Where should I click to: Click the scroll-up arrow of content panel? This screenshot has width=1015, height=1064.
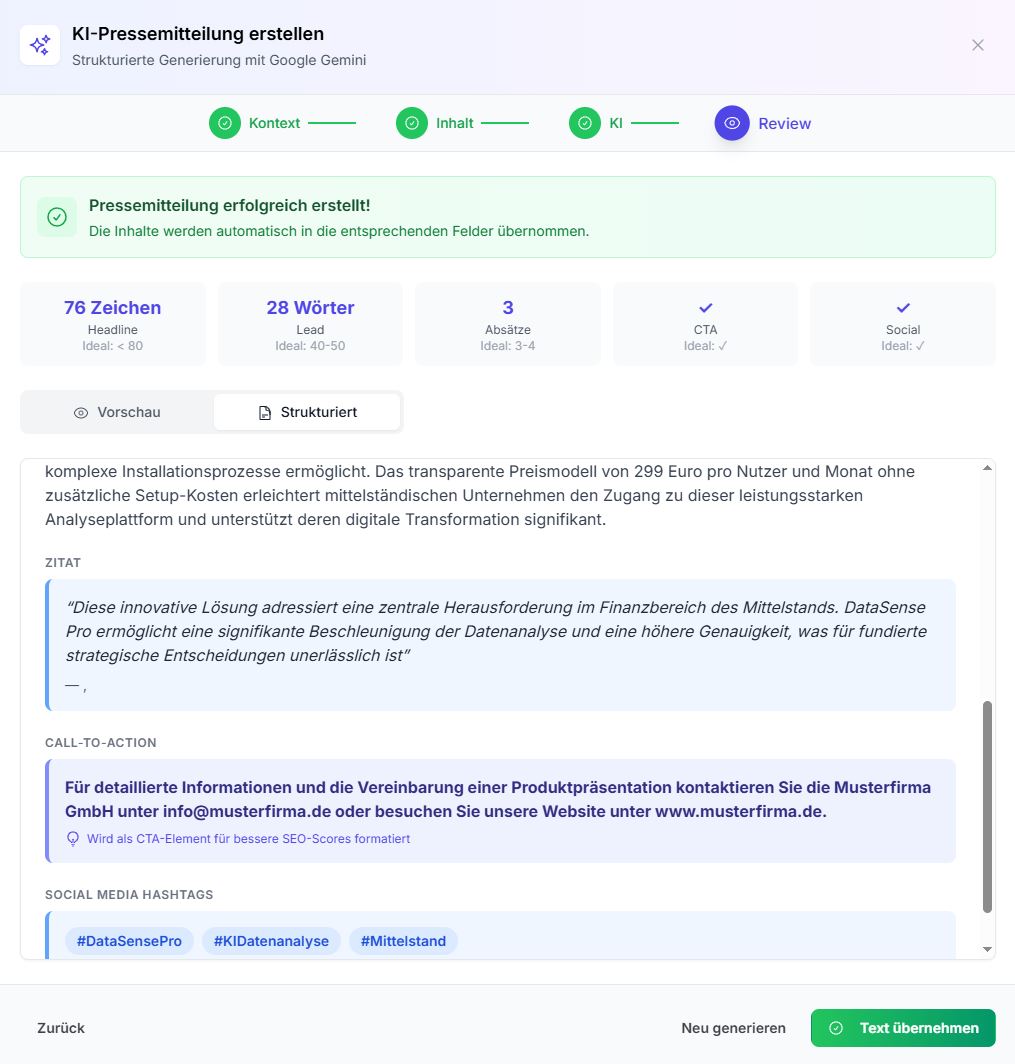(988, 468)
